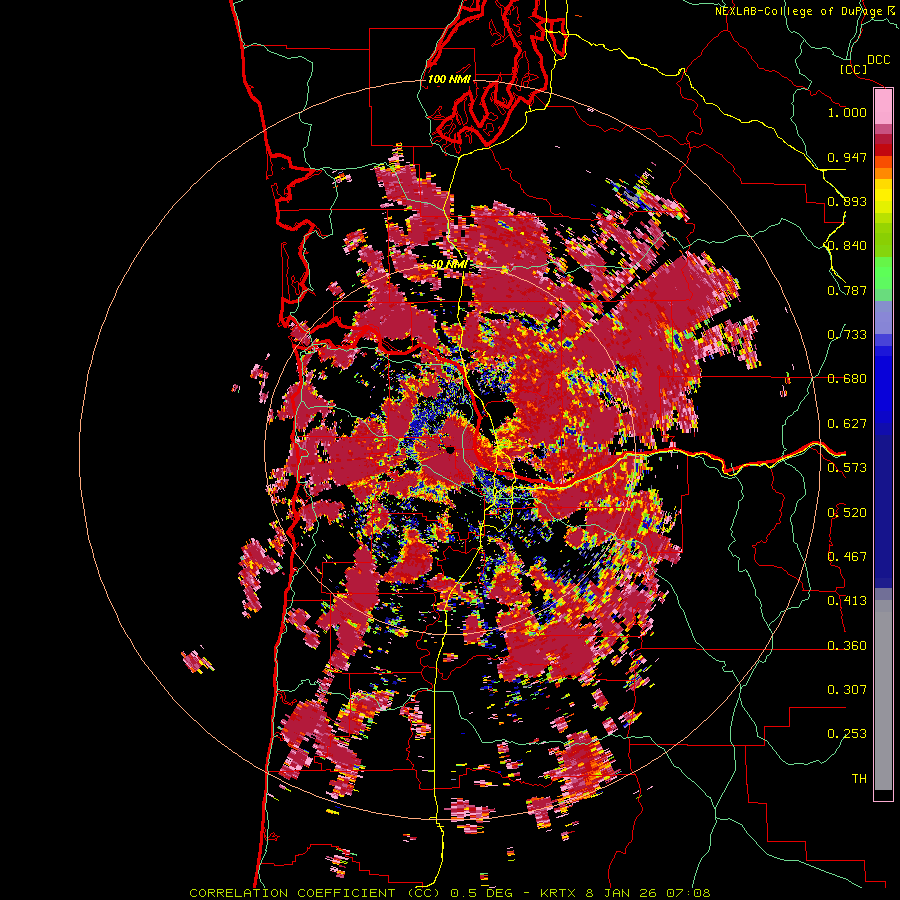Pick the bright green color bar segment
This screenshot has height=900, width=900.
pyautogui.click(x=883, y=272)
